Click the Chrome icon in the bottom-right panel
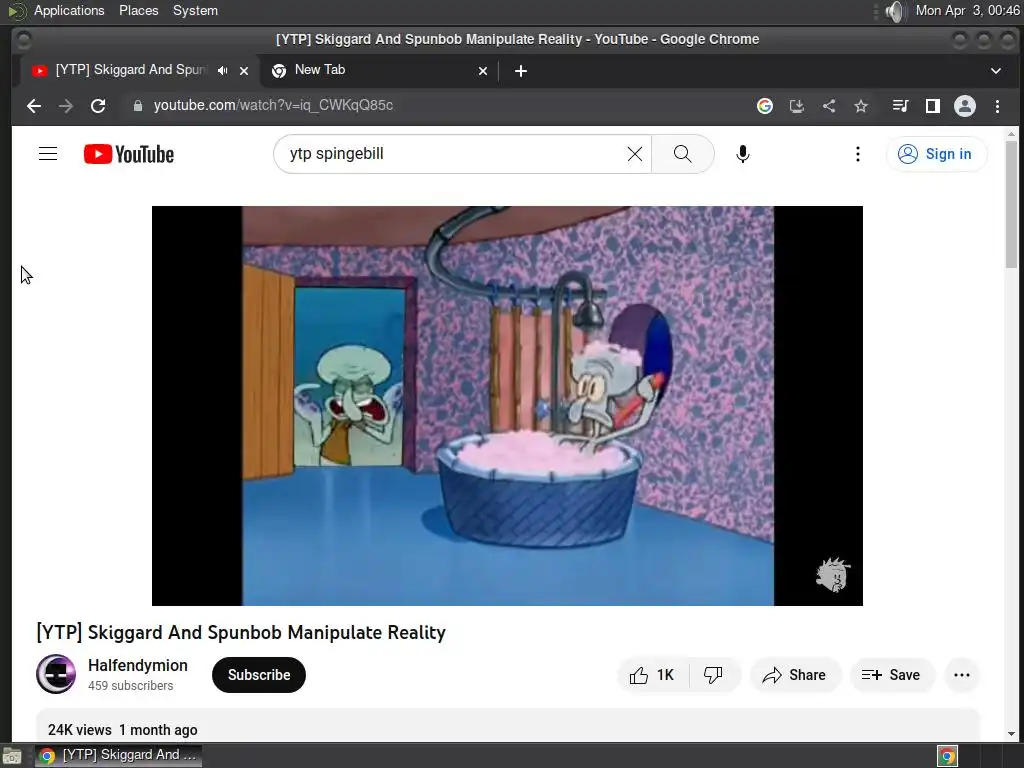This screenshot has height=768, width=1024. 947,756
